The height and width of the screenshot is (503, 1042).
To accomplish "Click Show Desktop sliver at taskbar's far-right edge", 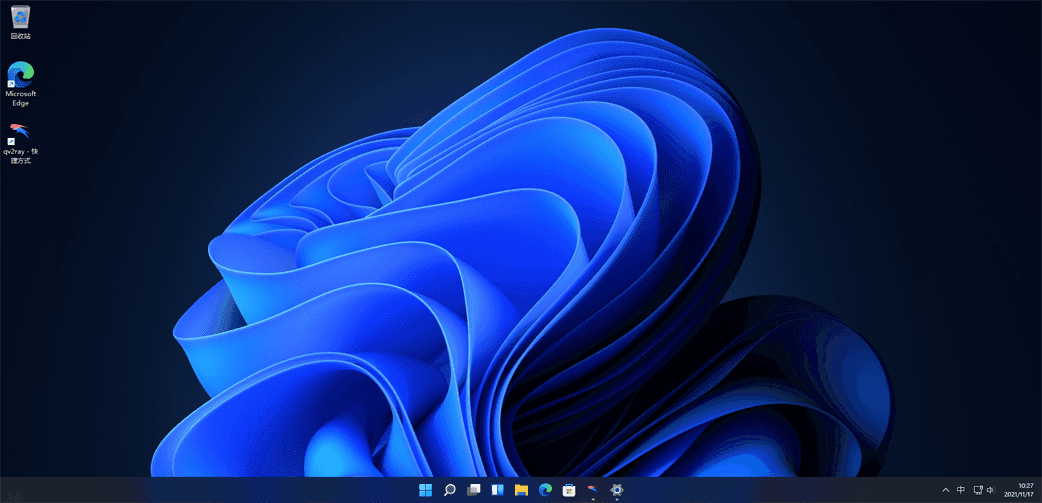I will pos(1040,490).
